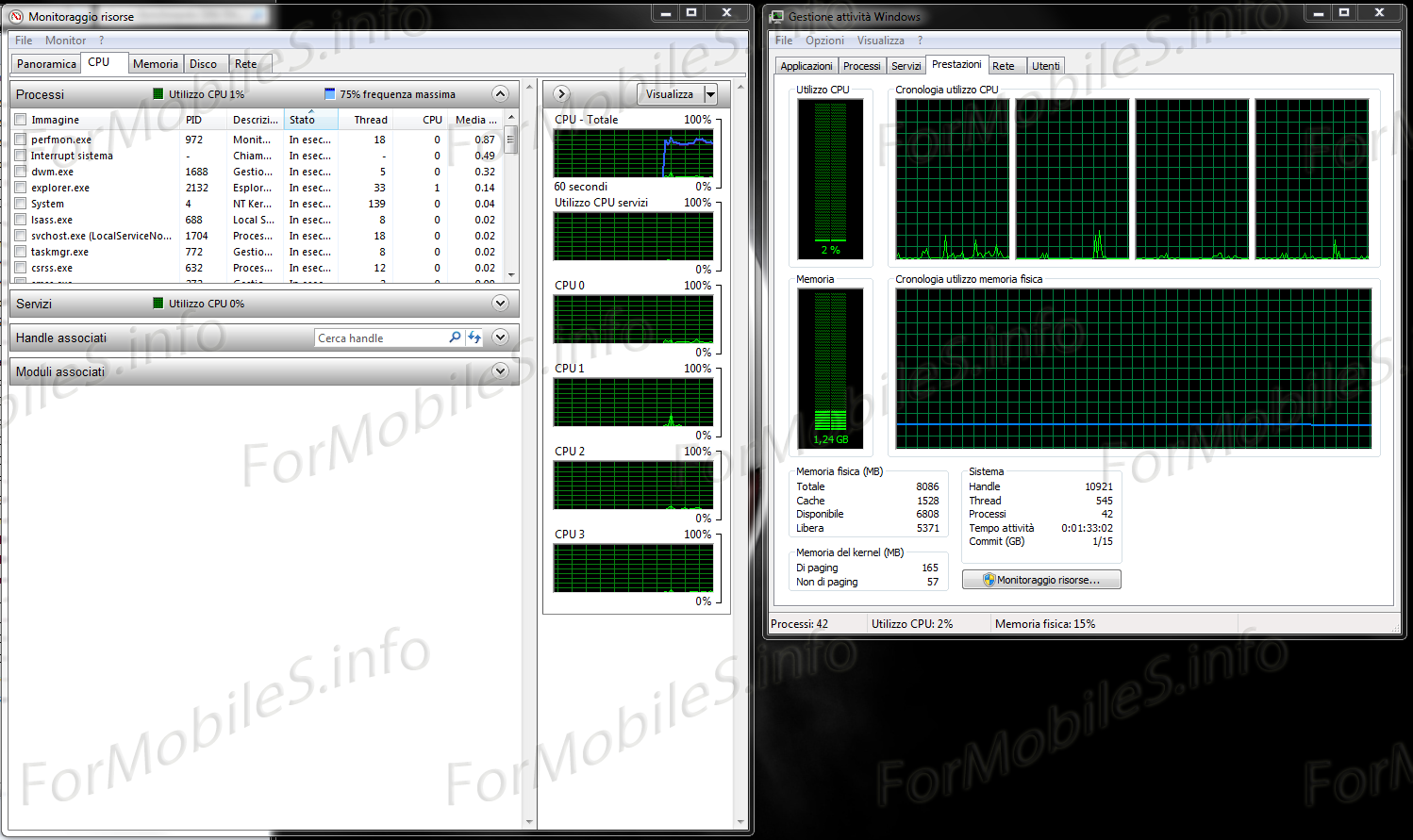Tick the explorer.exe checkbox
Viewport: 1413px width, 840px height.
[21, 188]
